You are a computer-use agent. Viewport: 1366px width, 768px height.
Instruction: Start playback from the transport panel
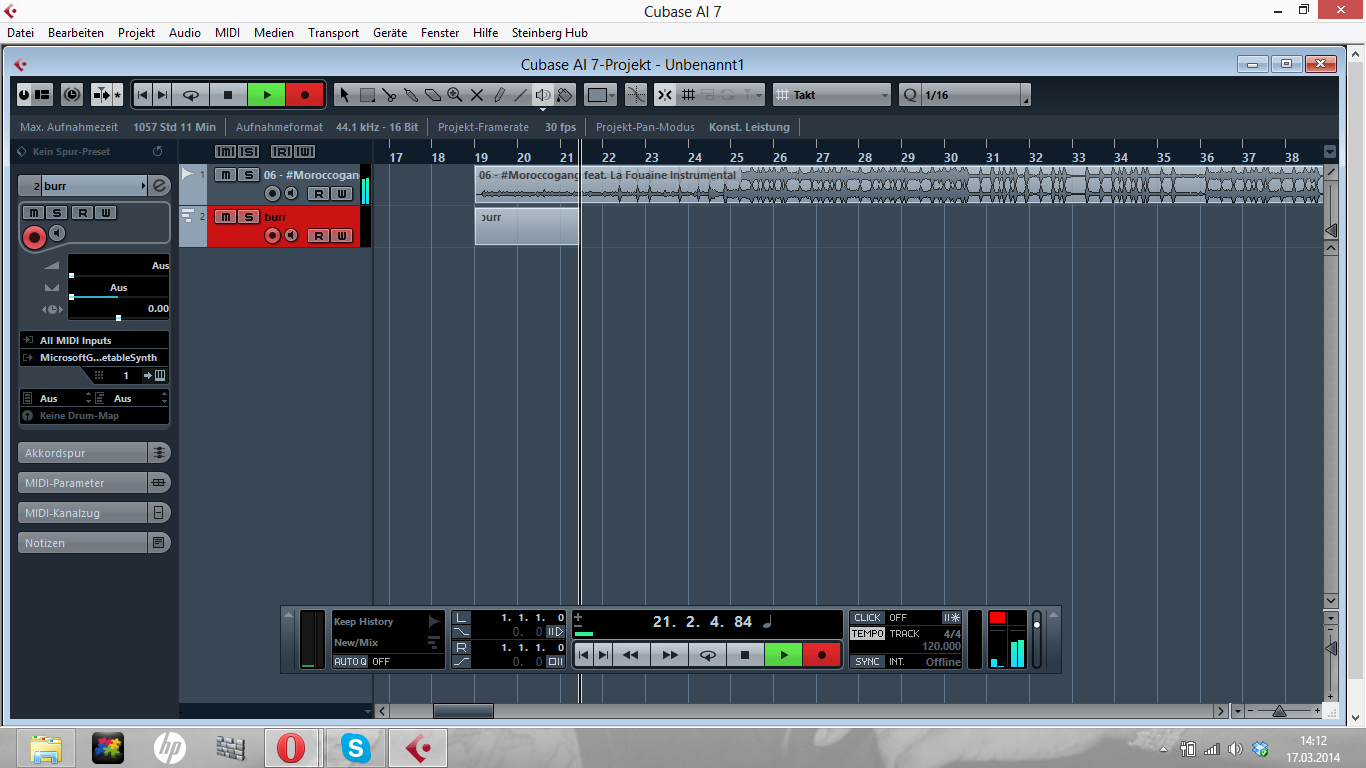[x=784, y=655]
